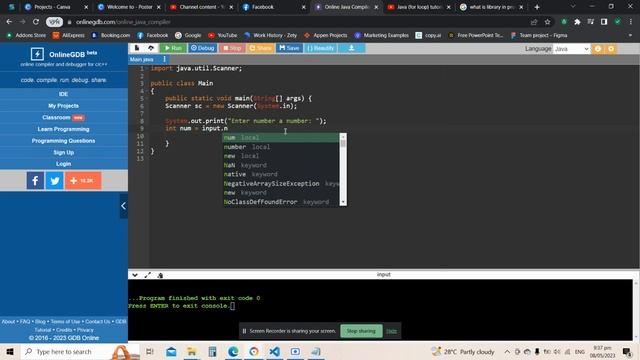This screenshot has height=360, width=640.
Task: Share on Facebook via sidebar icon
Action: tap(36, 180)
